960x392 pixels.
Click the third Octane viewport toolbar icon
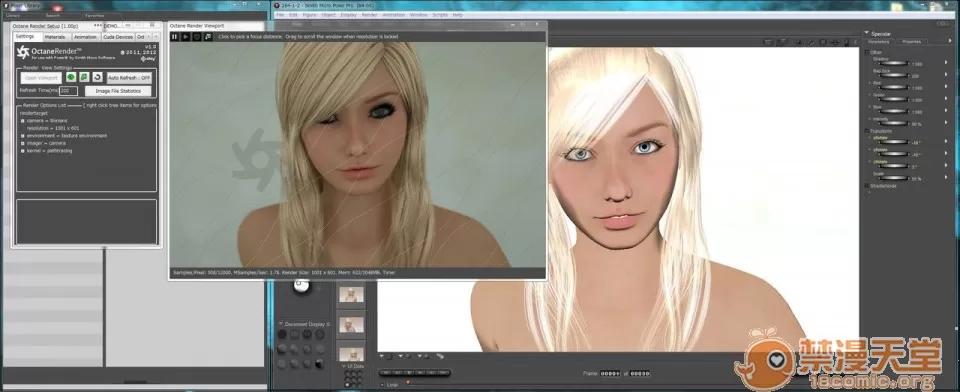point(197,37)
